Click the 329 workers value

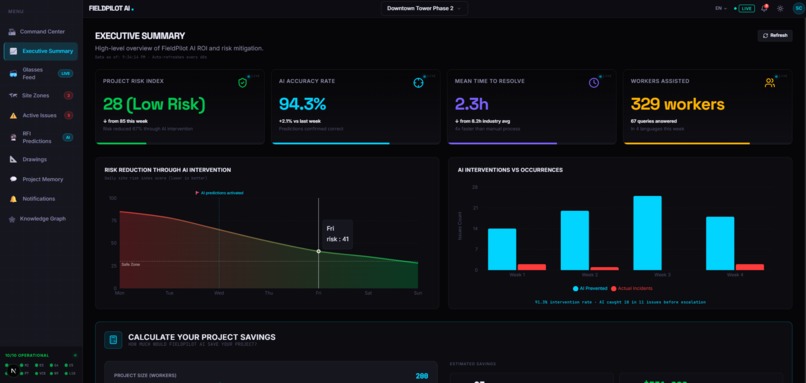[677, 104]
